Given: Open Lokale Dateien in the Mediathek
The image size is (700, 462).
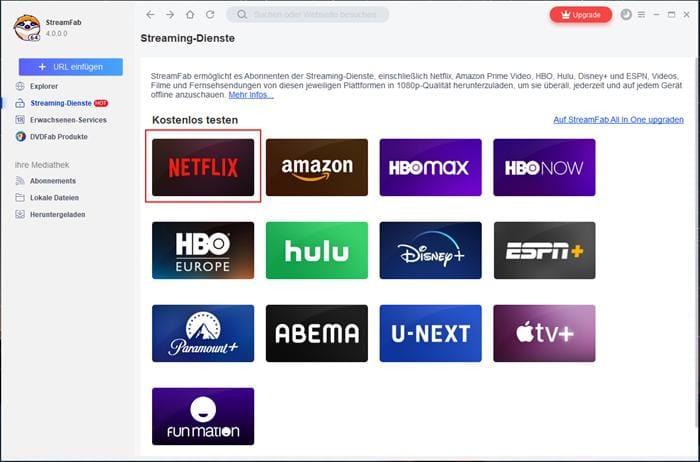Looking at the screenshot, I should point(54,198).
